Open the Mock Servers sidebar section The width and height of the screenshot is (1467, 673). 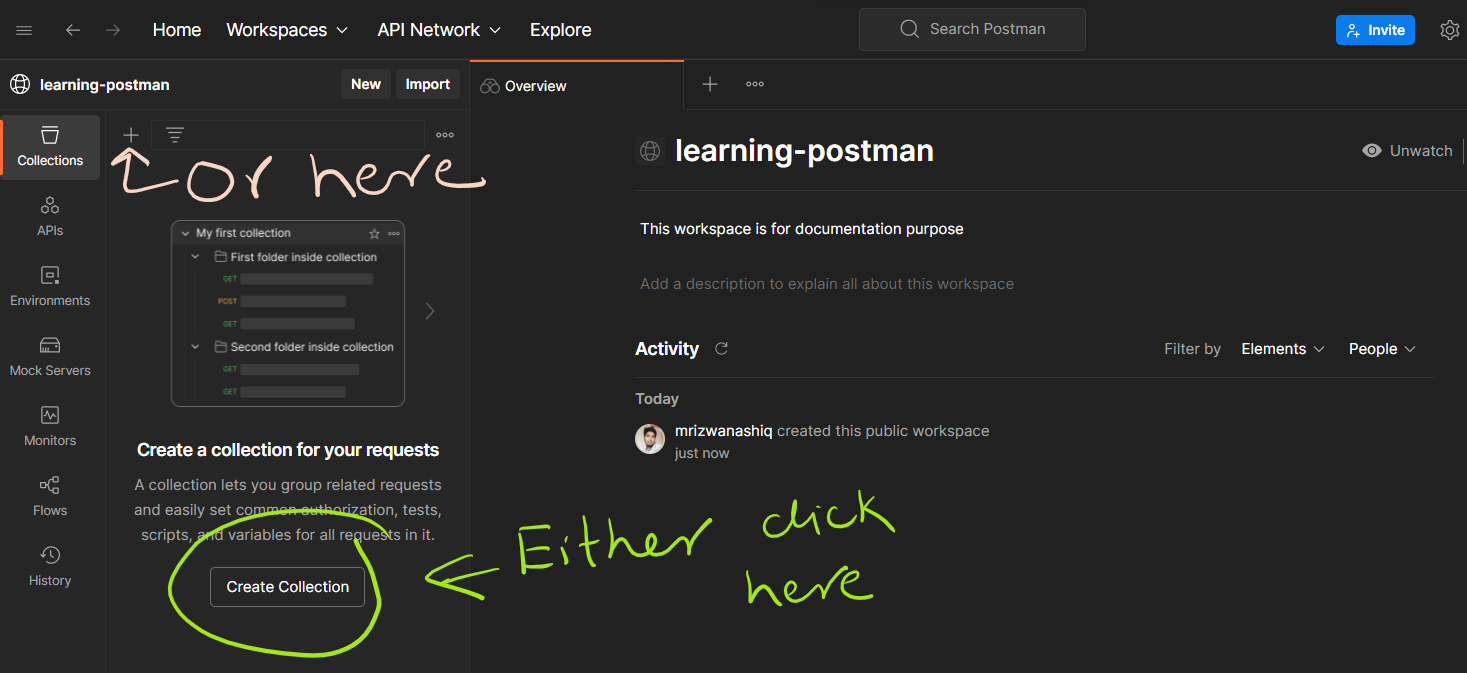50,356
